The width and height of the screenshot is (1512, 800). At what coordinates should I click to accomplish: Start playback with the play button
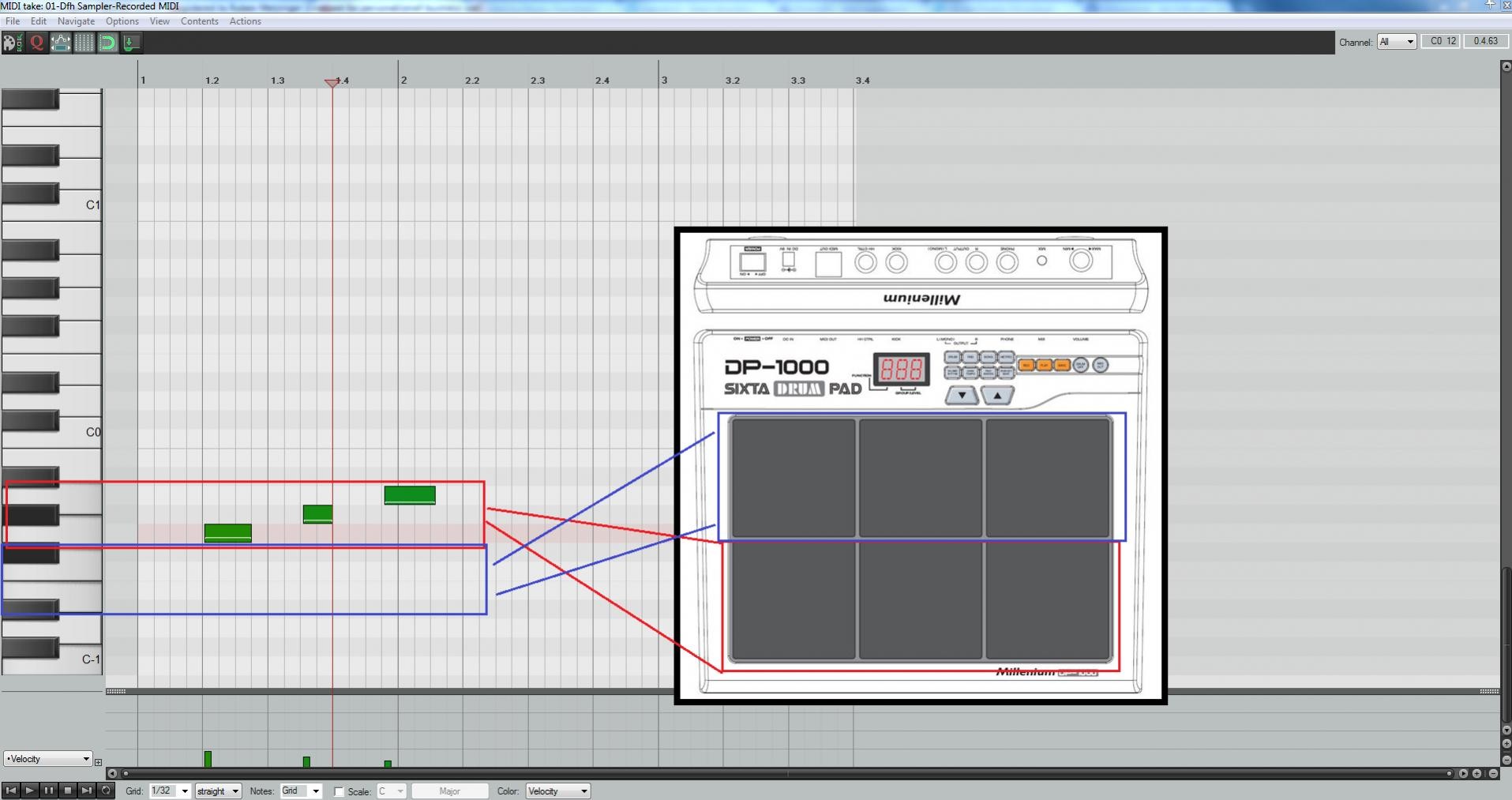click(x=30, y=790)
